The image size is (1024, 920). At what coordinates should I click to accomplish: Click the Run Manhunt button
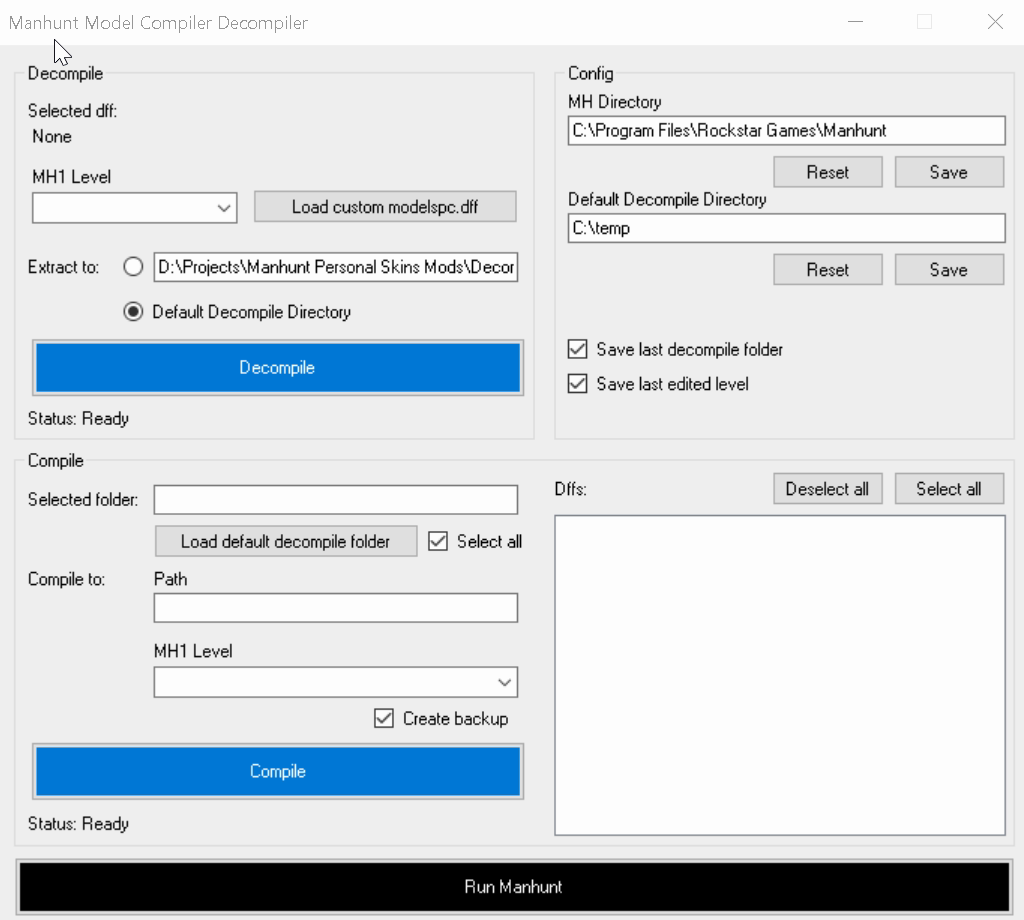[513, 887]
